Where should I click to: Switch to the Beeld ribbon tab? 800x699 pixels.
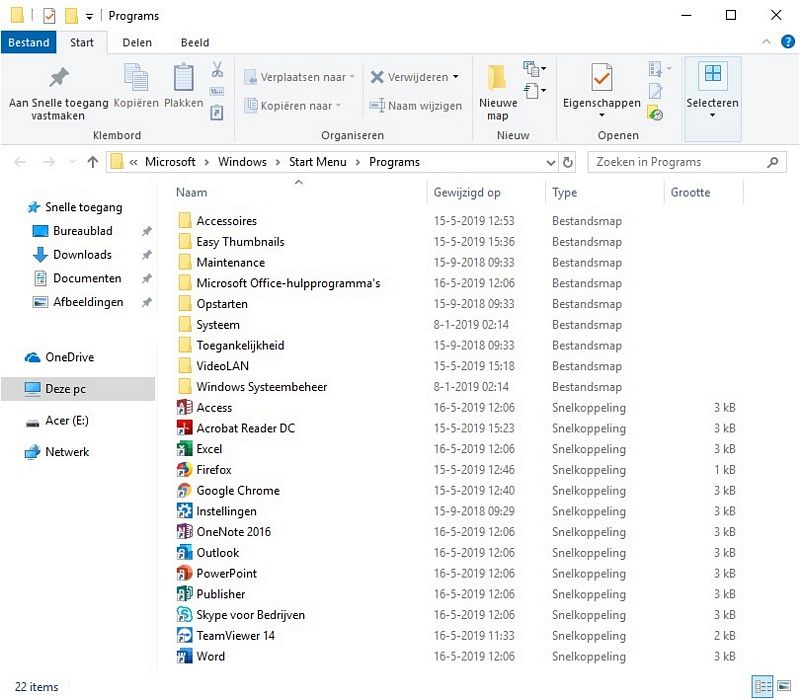(x=195, y=42)
